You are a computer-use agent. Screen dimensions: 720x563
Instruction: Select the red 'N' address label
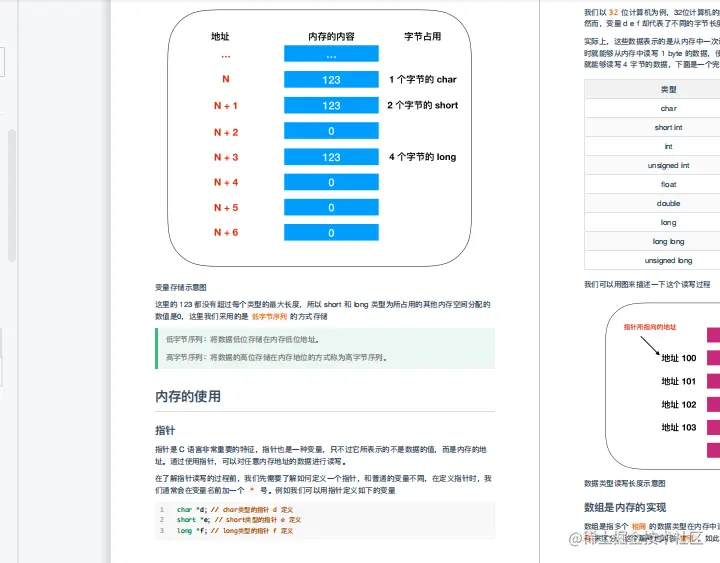[x=225, y=79]
